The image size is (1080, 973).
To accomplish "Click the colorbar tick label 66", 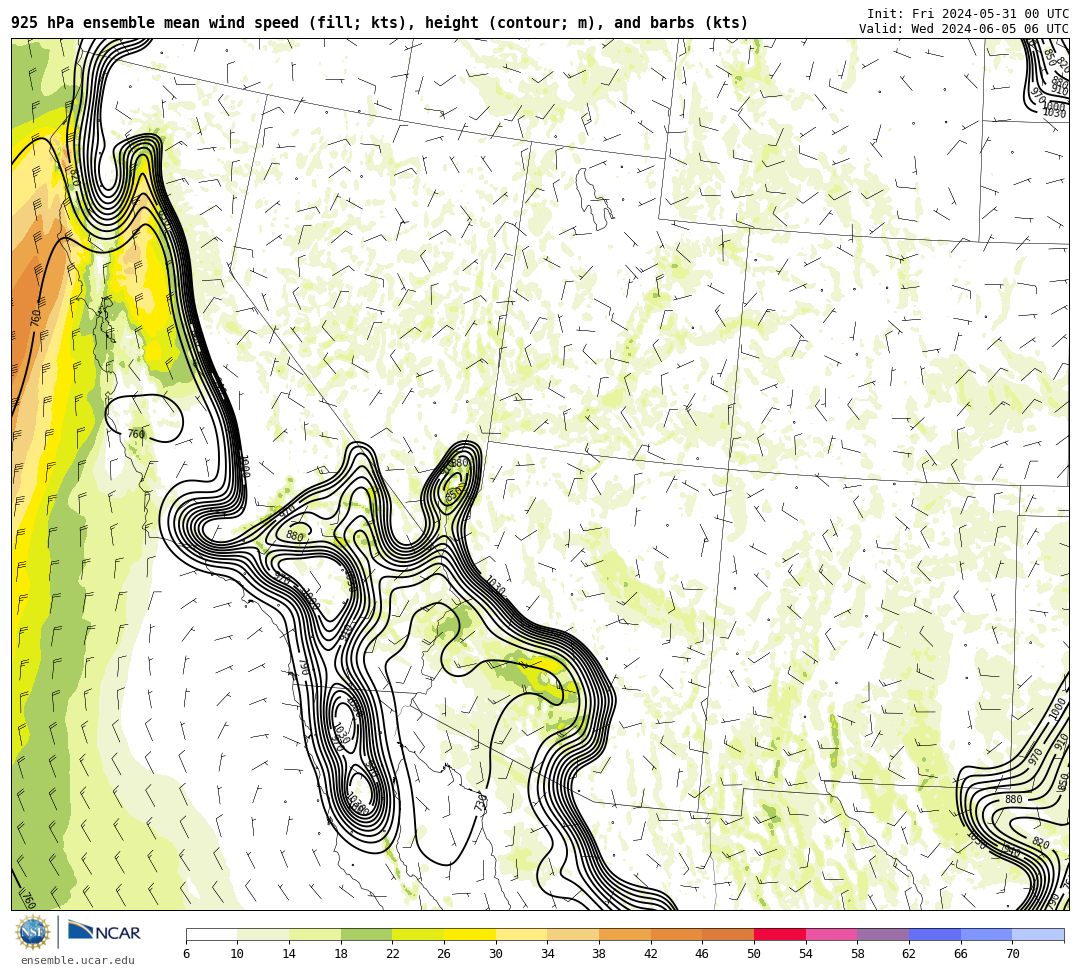I will [x=961, y=954].
